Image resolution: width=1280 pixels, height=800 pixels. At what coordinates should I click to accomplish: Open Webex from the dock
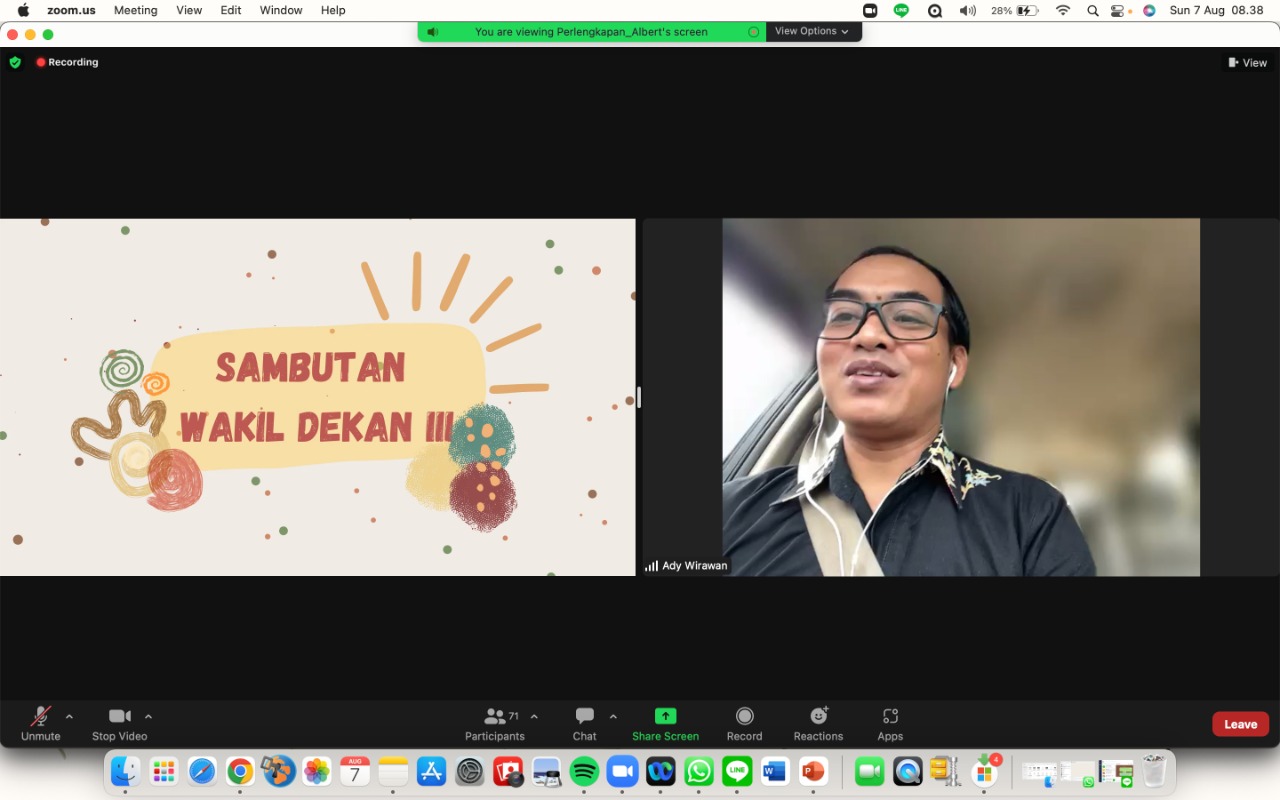(661, 771)
